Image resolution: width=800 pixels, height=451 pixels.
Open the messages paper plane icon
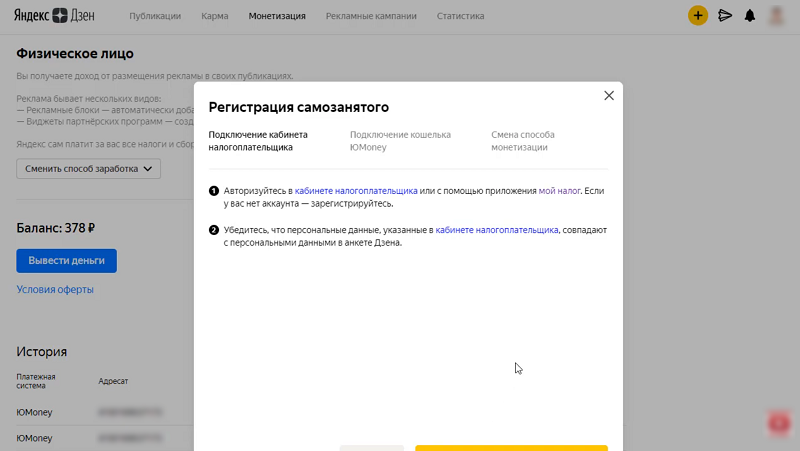[724, 16]
